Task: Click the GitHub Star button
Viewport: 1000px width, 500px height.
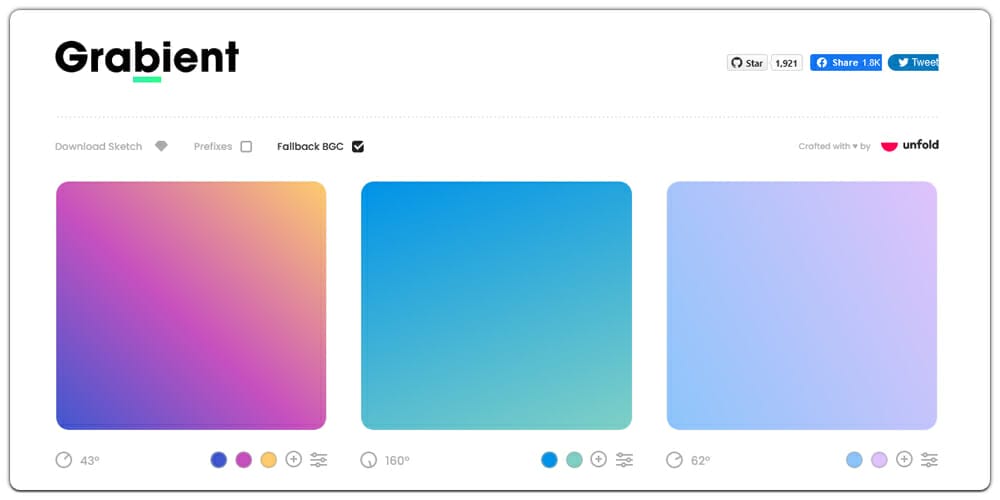Action: (x=747, y=63)
